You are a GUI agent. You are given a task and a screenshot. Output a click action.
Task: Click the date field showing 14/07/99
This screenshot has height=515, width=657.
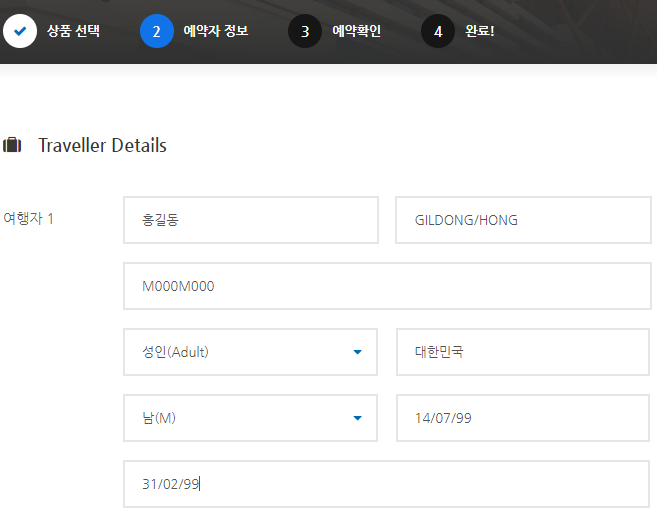524,418
